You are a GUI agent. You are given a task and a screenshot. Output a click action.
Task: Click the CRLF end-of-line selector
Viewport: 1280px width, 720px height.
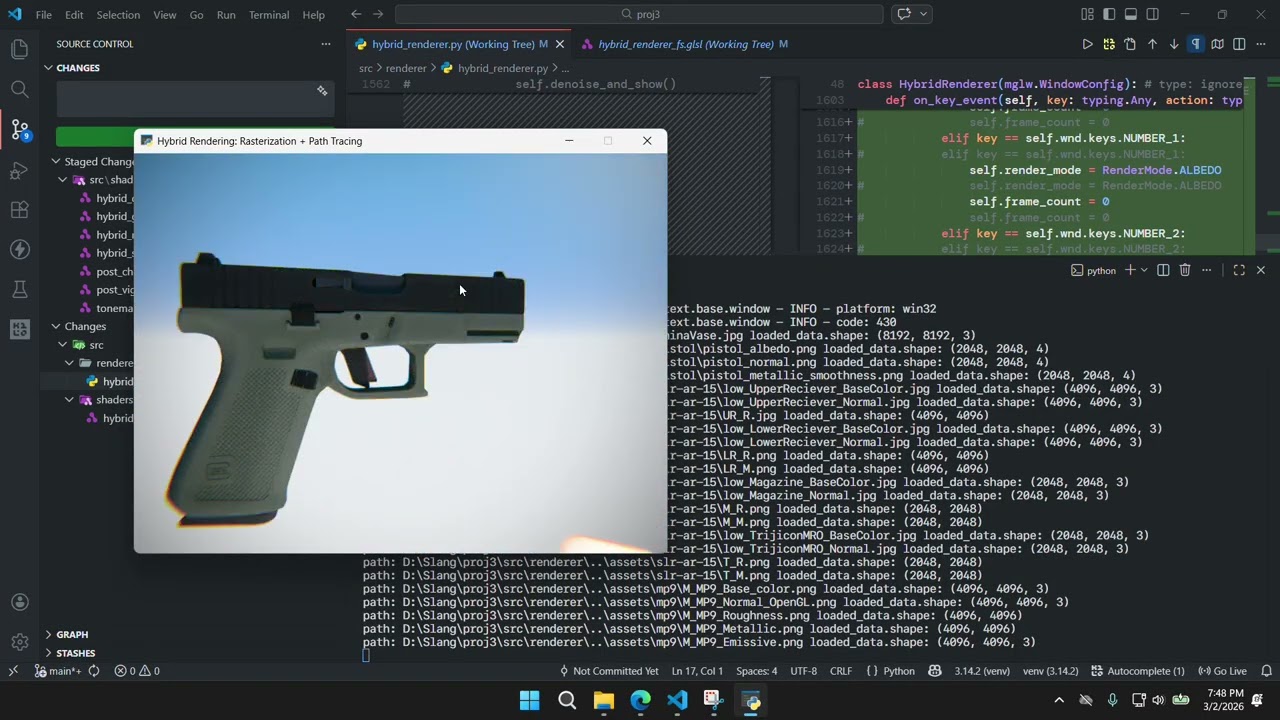(840, 671)
